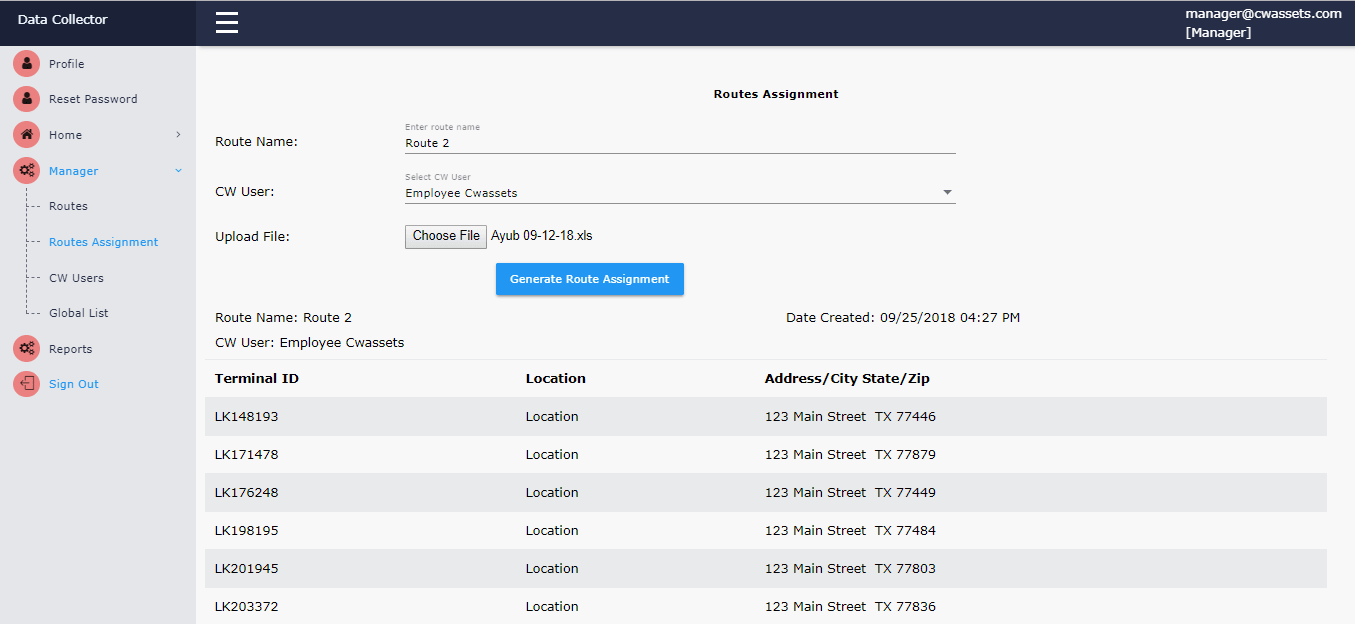Screen dimensions: 1355x624
Task: Expand the Home menu chevron
Action: [178, 134]
